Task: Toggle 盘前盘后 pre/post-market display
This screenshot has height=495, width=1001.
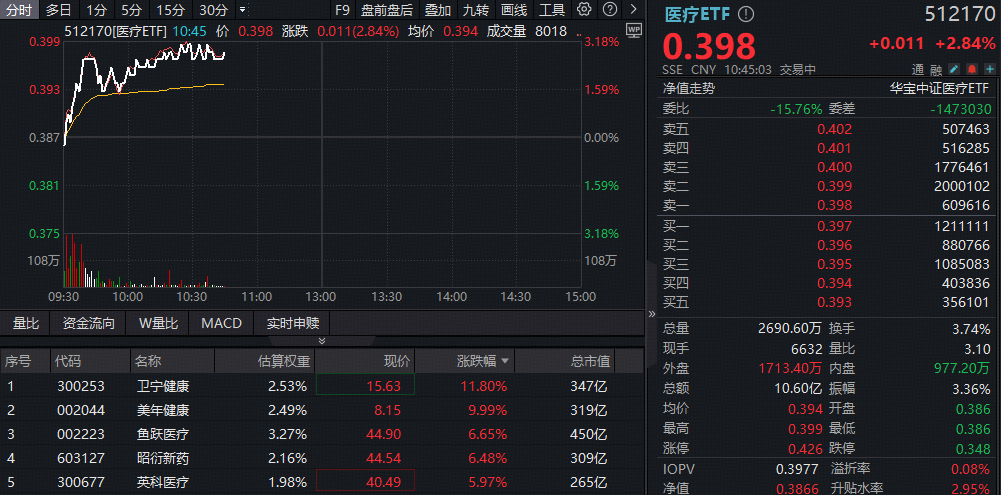Action: 387,10
